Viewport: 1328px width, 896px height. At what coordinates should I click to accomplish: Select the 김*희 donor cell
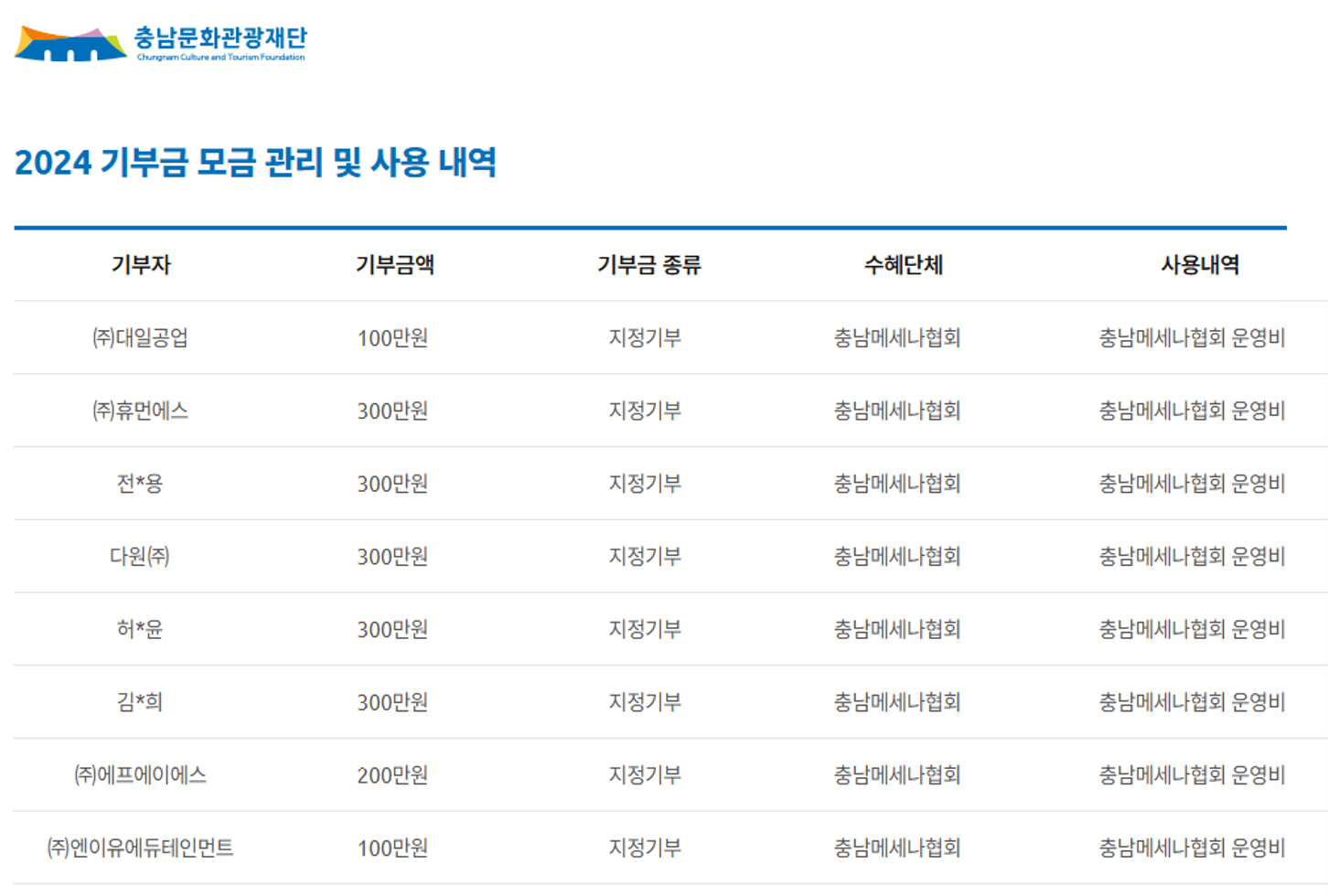click(140, 702)
